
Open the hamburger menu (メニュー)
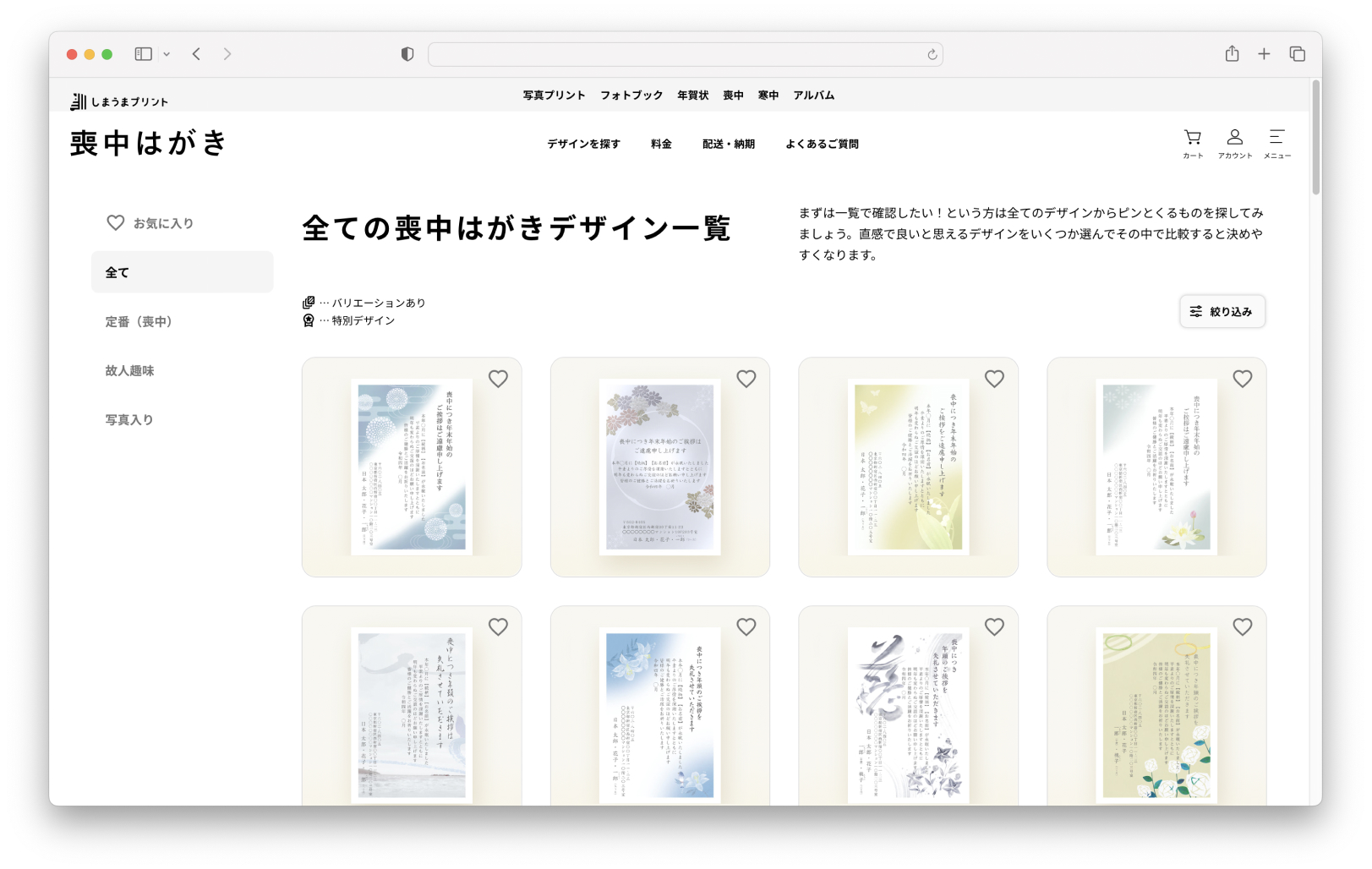[1276, 143]
